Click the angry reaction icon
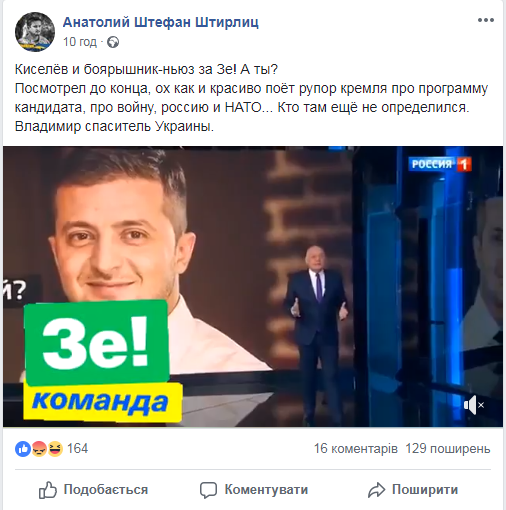 click(39, 449)
